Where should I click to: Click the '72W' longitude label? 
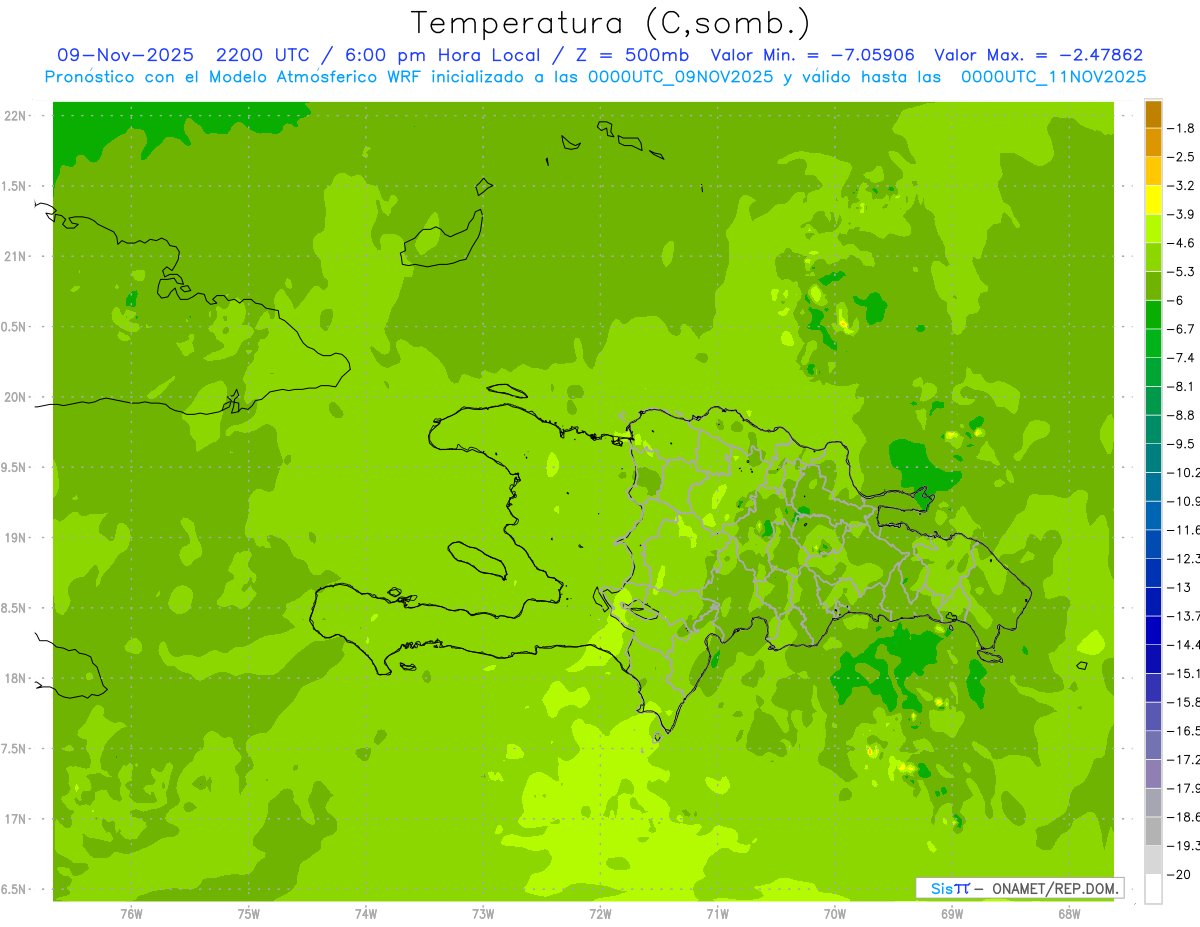pyautogui.click(x=600, y=914)
